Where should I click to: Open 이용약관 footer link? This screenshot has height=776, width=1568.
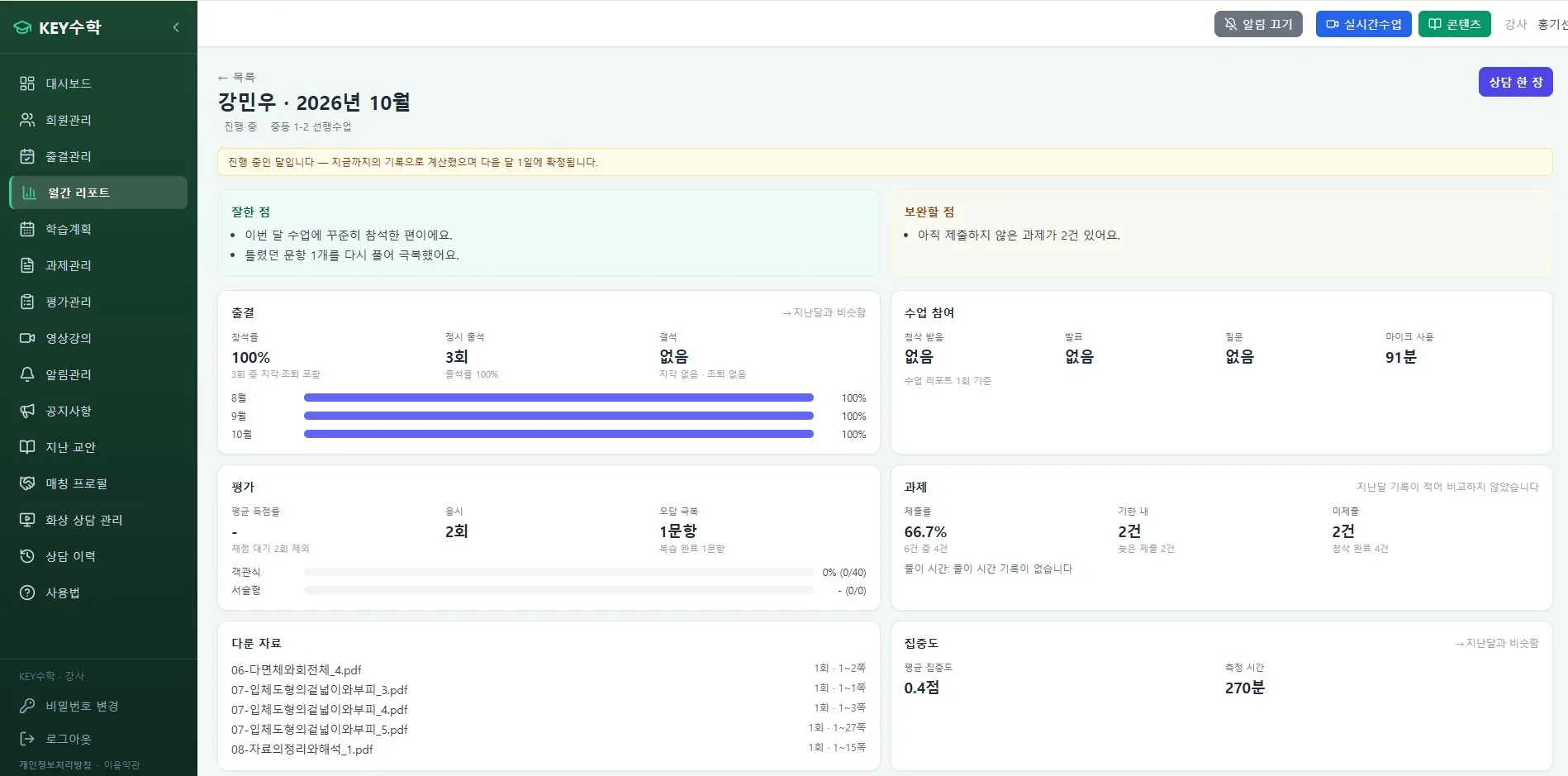(x=121, y=765)
